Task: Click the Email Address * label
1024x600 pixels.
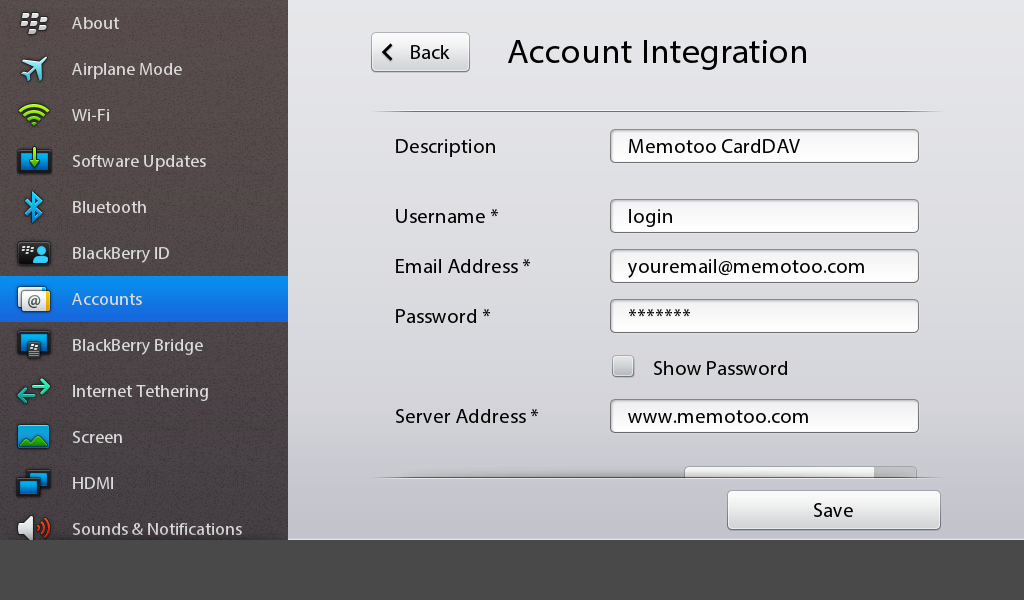Action: click(x=462, y=266)
